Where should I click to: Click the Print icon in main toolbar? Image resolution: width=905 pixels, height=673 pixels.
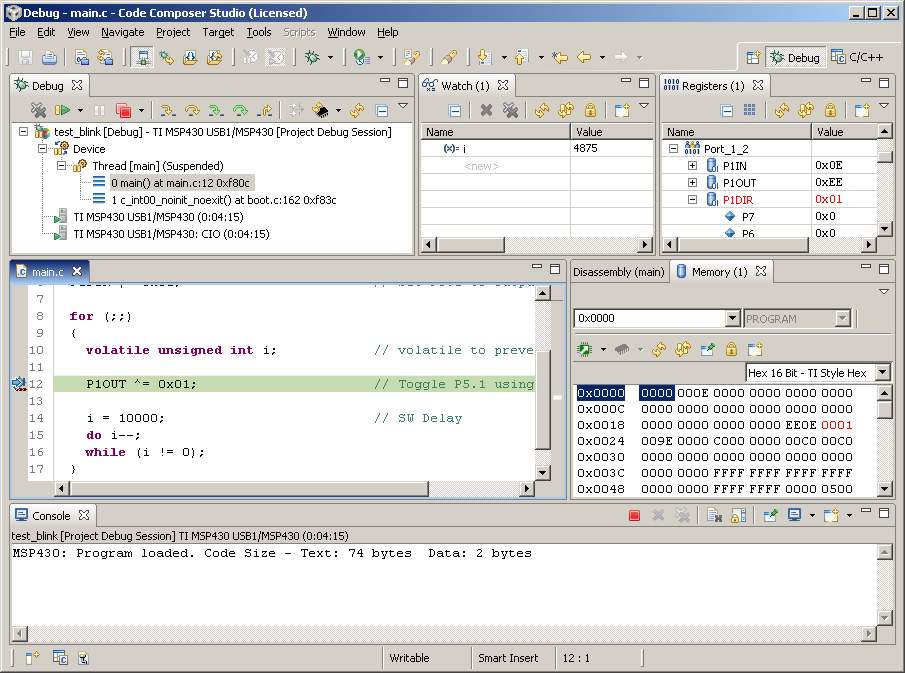(50, 57)
